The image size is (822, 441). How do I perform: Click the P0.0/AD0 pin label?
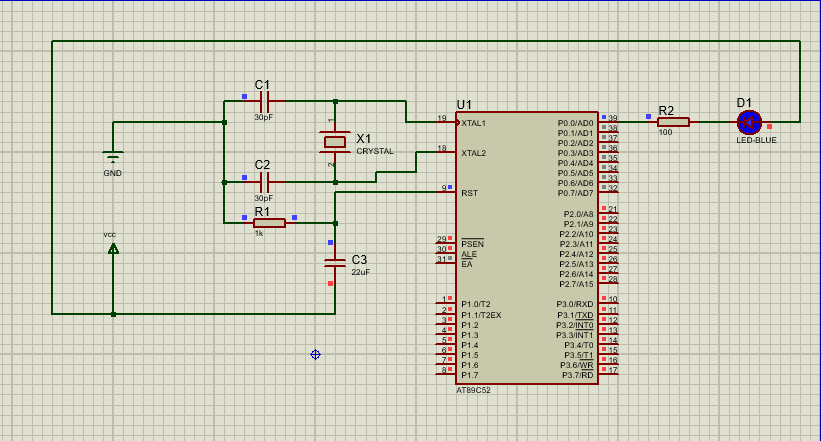[575, 123]
